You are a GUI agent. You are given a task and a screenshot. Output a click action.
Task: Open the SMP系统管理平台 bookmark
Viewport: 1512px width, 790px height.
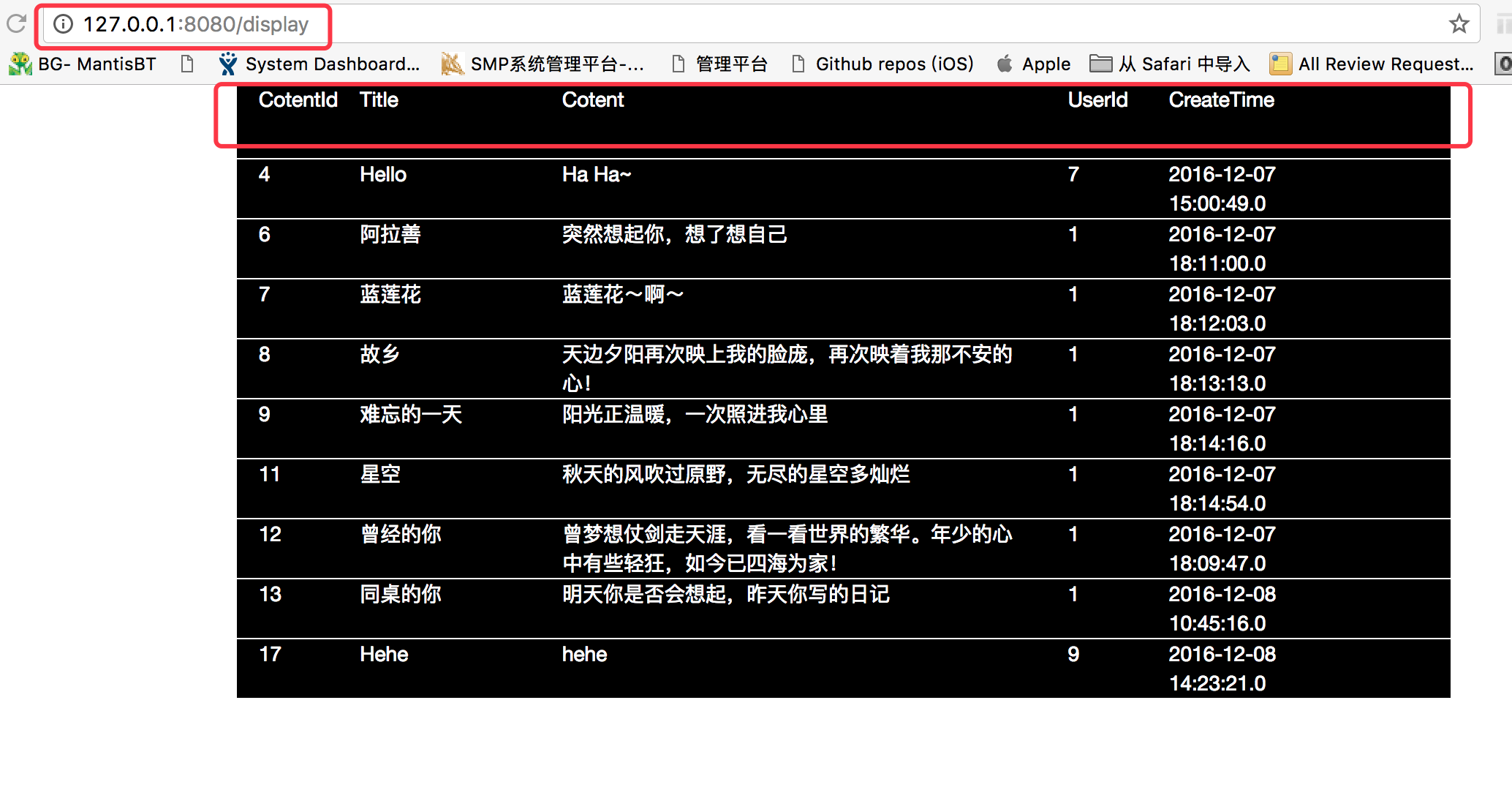pyautogui.click(x=543, y=64)
